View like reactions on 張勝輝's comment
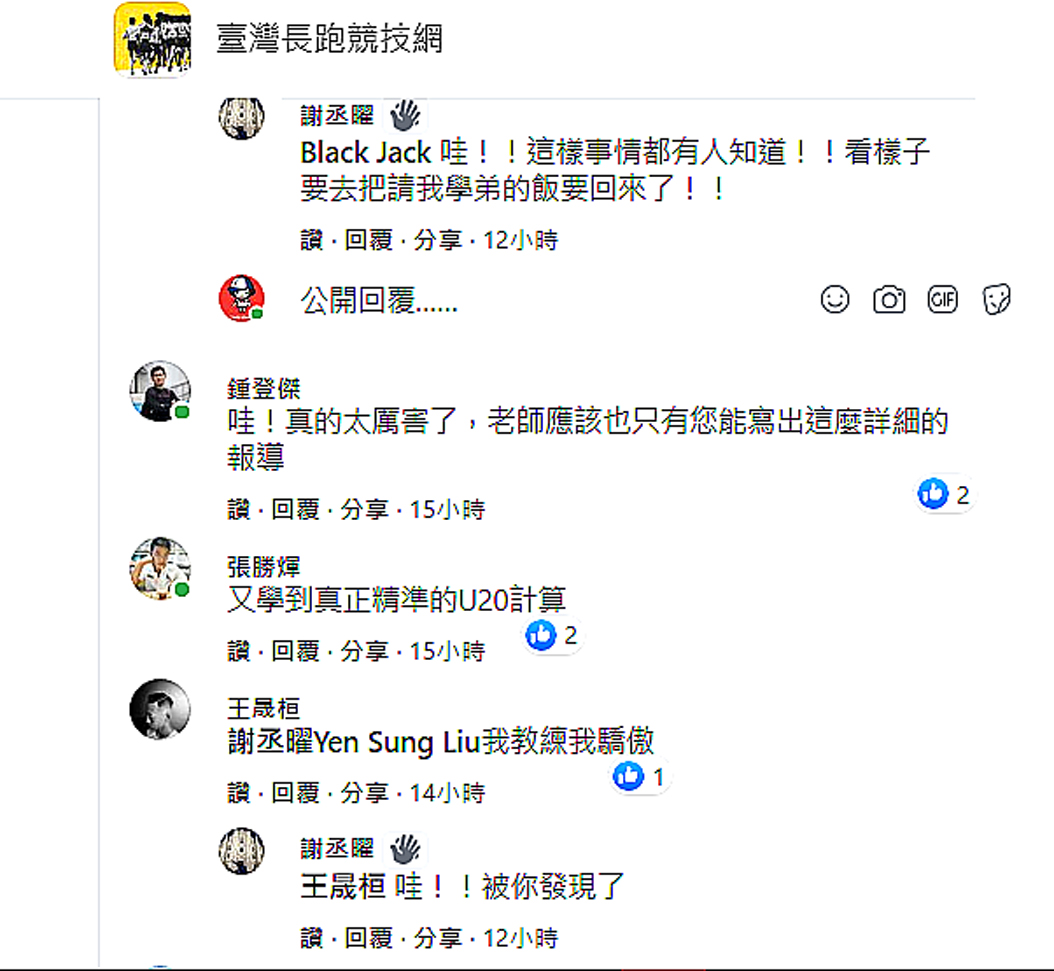Image resolution: width=1054 pixels, height=971 pixels. coord(552,635)
